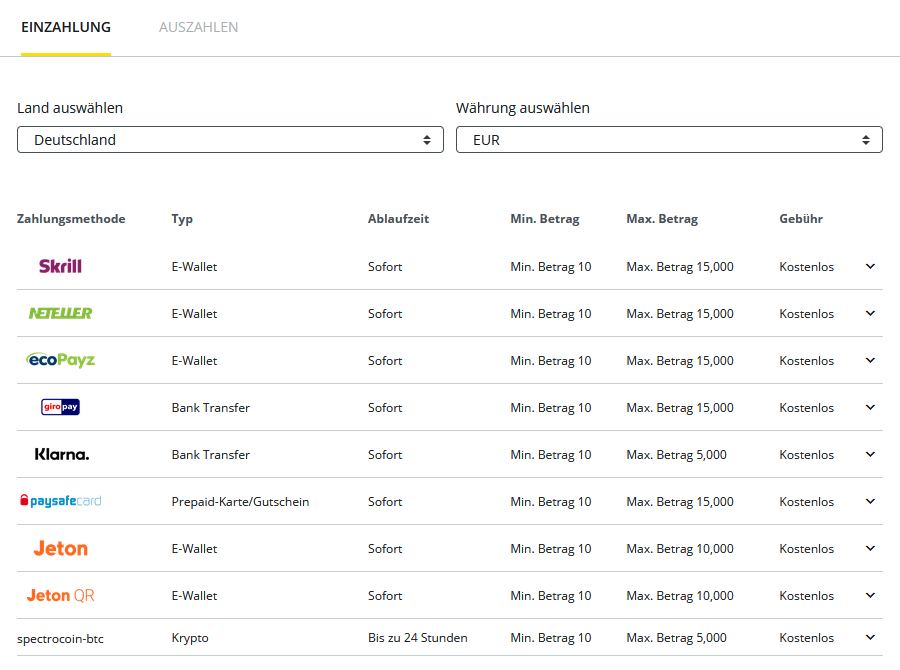Click the Min. Betrag column header

545,219
